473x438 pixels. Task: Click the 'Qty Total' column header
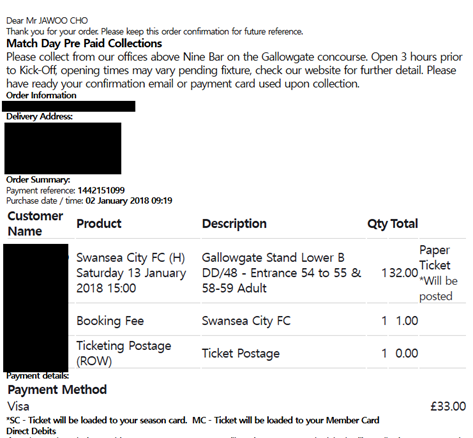coord(392,224)
